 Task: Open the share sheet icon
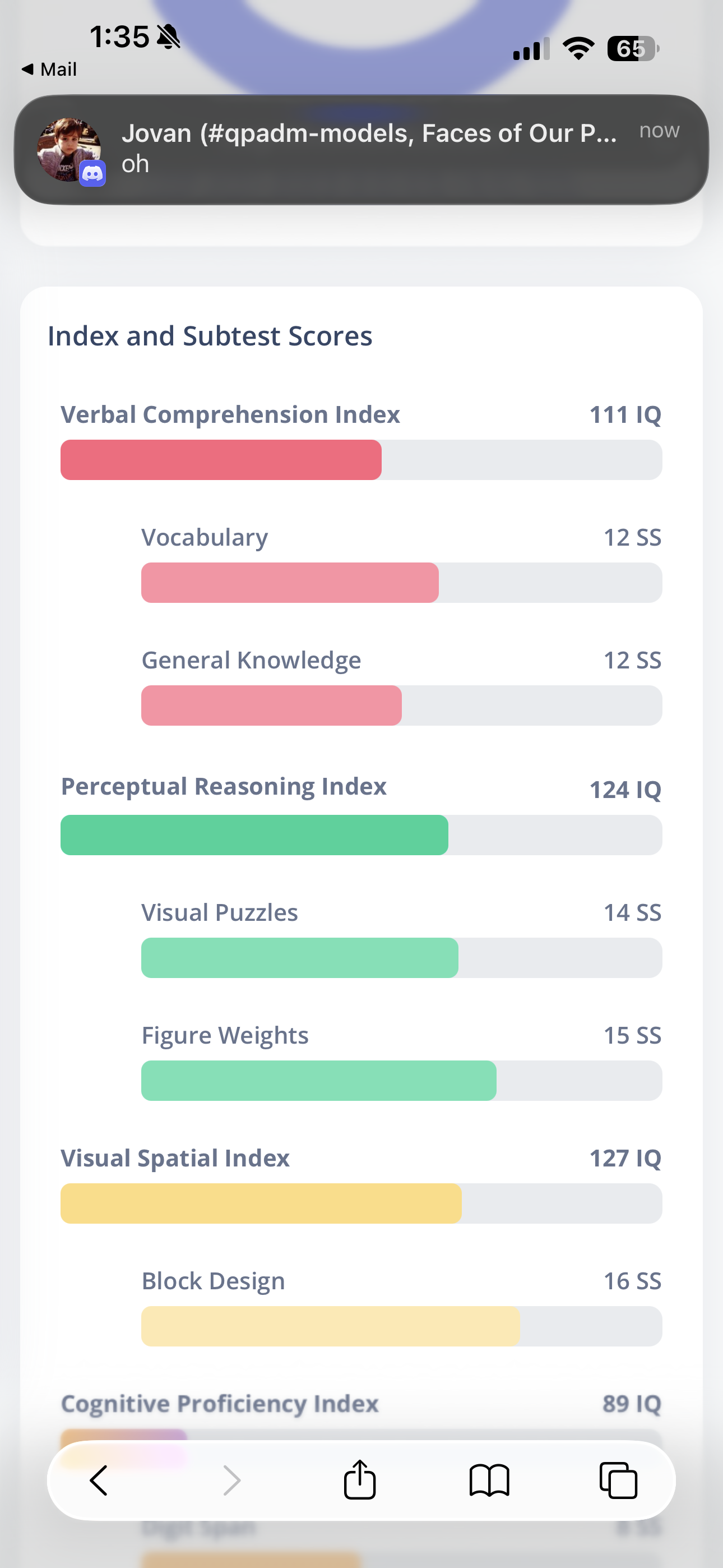360,1480
